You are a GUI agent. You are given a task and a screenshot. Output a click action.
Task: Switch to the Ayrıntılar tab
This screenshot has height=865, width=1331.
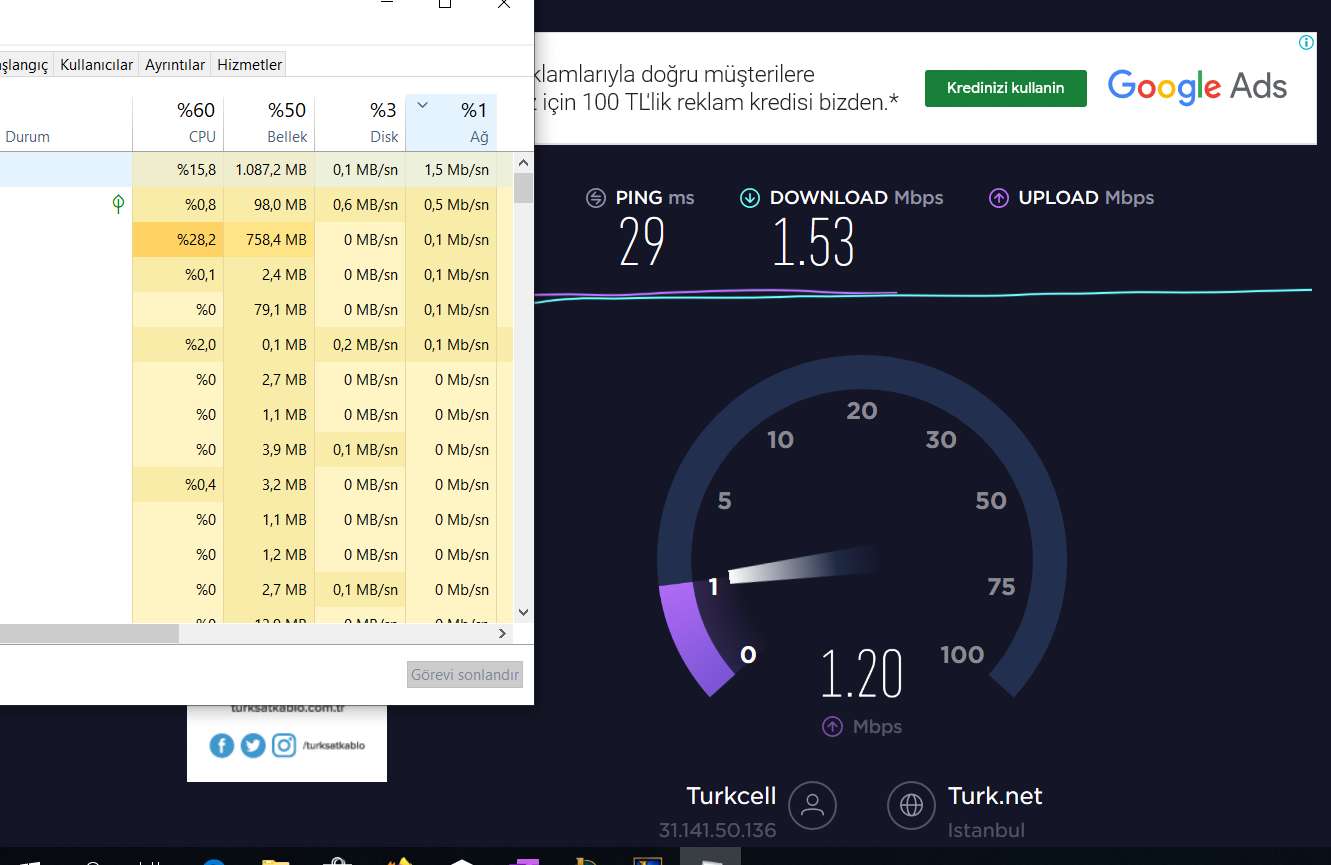pos(175,64)
